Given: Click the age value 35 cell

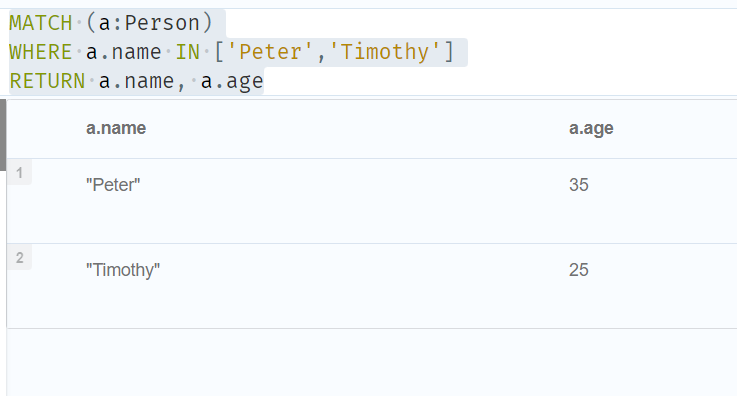Looking at the screenshot, I should (579, 185).
